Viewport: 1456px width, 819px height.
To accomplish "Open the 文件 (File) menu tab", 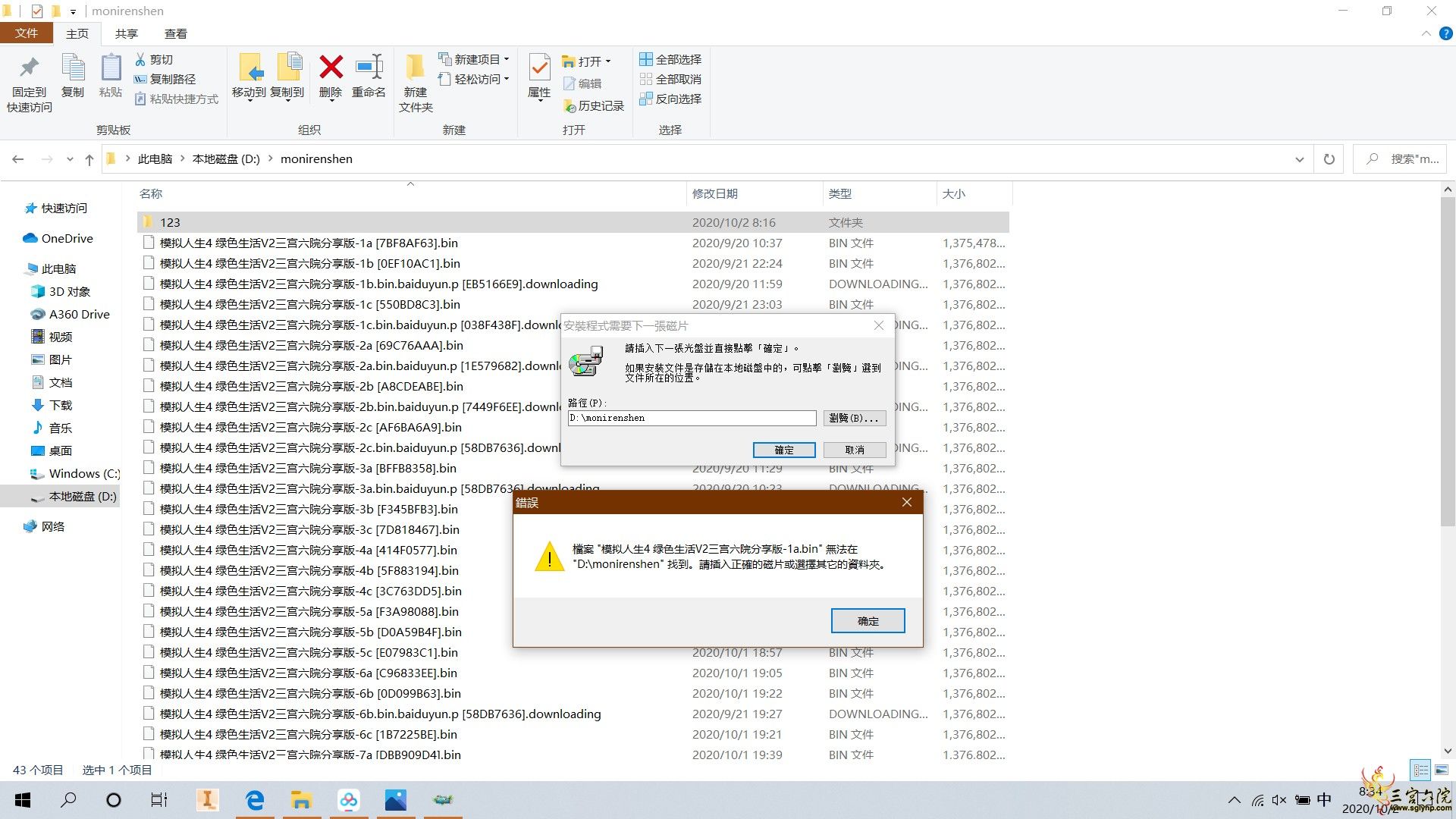I will pos(26,33).
